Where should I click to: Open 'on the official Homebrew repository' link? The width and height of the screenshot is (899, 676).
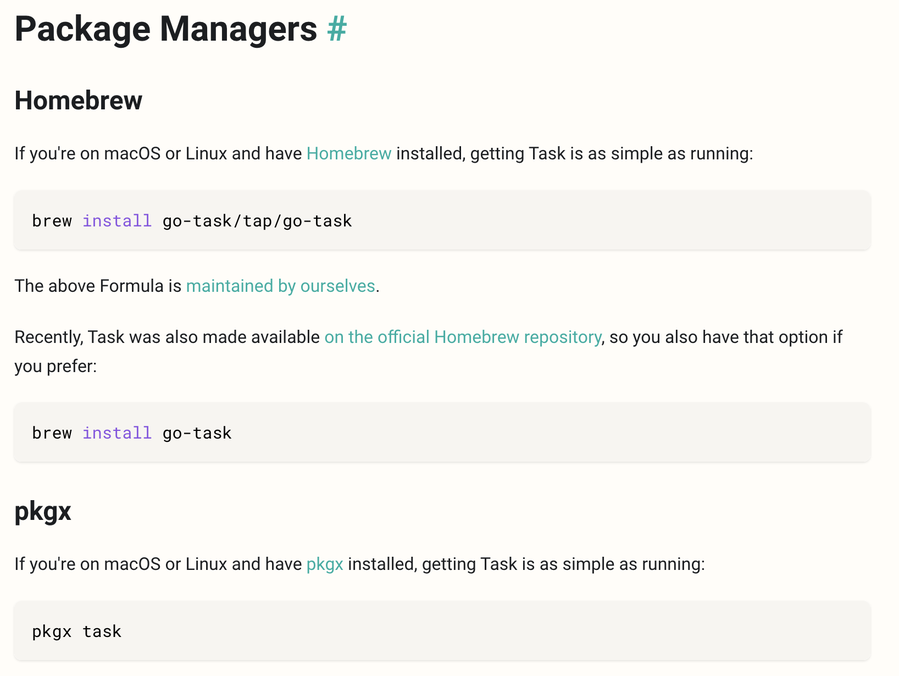tap(463, 337)
